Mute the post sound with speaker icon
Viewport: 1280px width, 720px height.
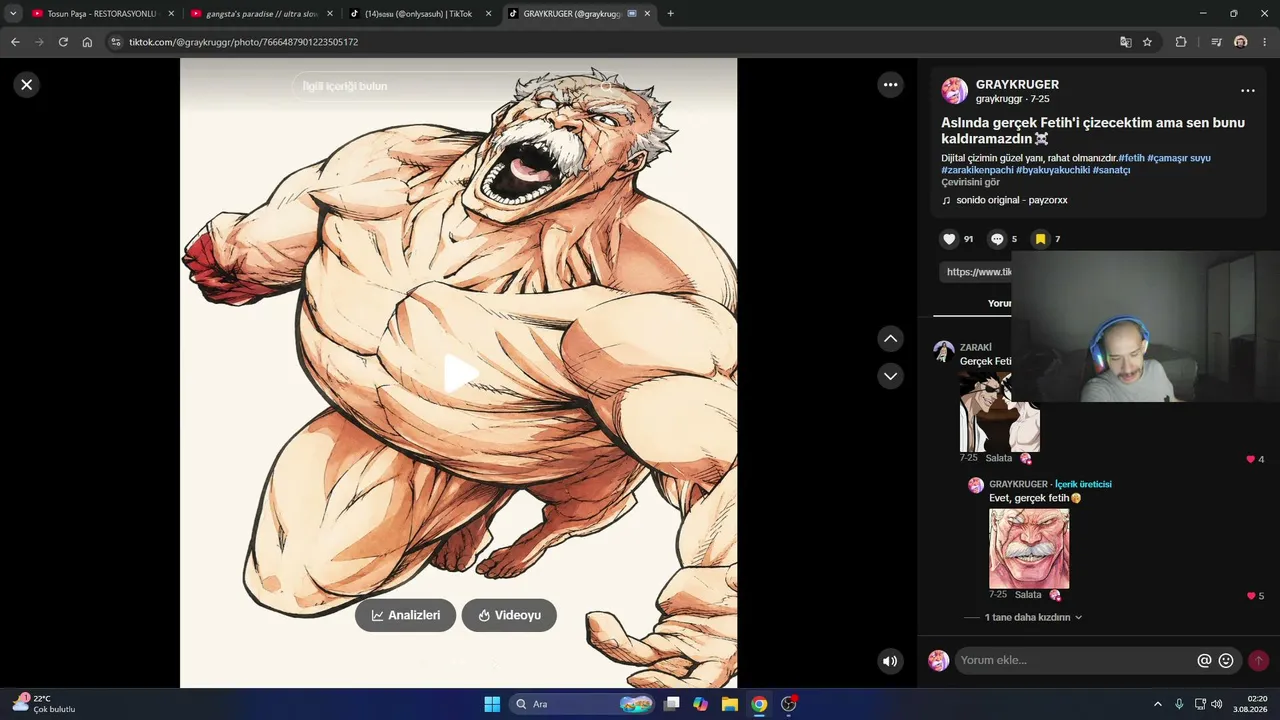click(x=890, y=661)
